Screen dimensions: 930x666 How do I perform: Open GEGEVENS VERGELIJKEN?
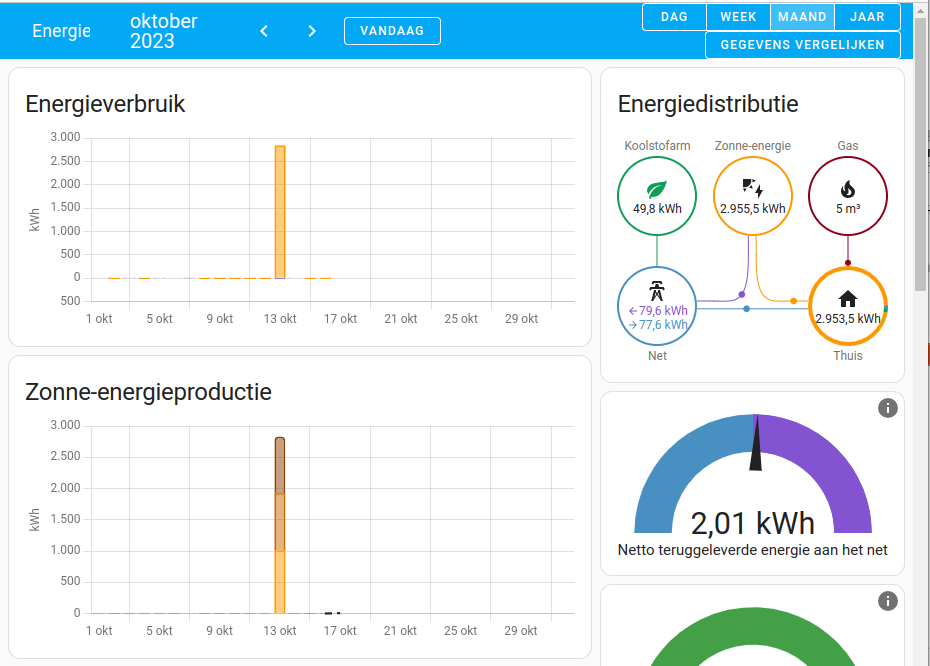pos(802,44)
